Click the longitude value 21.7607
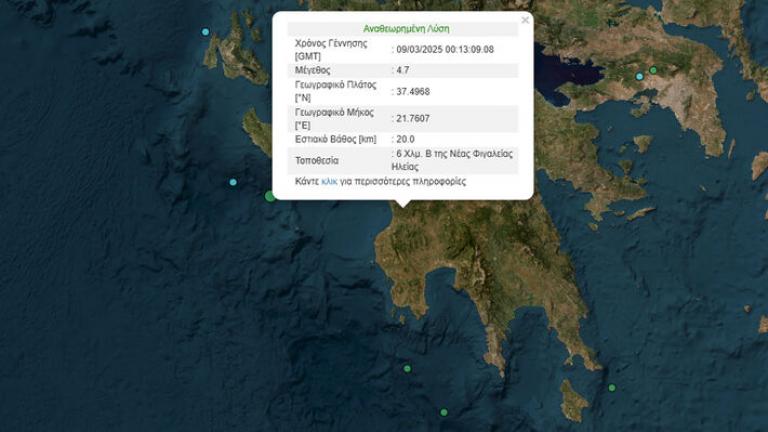This screenshot has width=768, height=432. tap(415, 118)
